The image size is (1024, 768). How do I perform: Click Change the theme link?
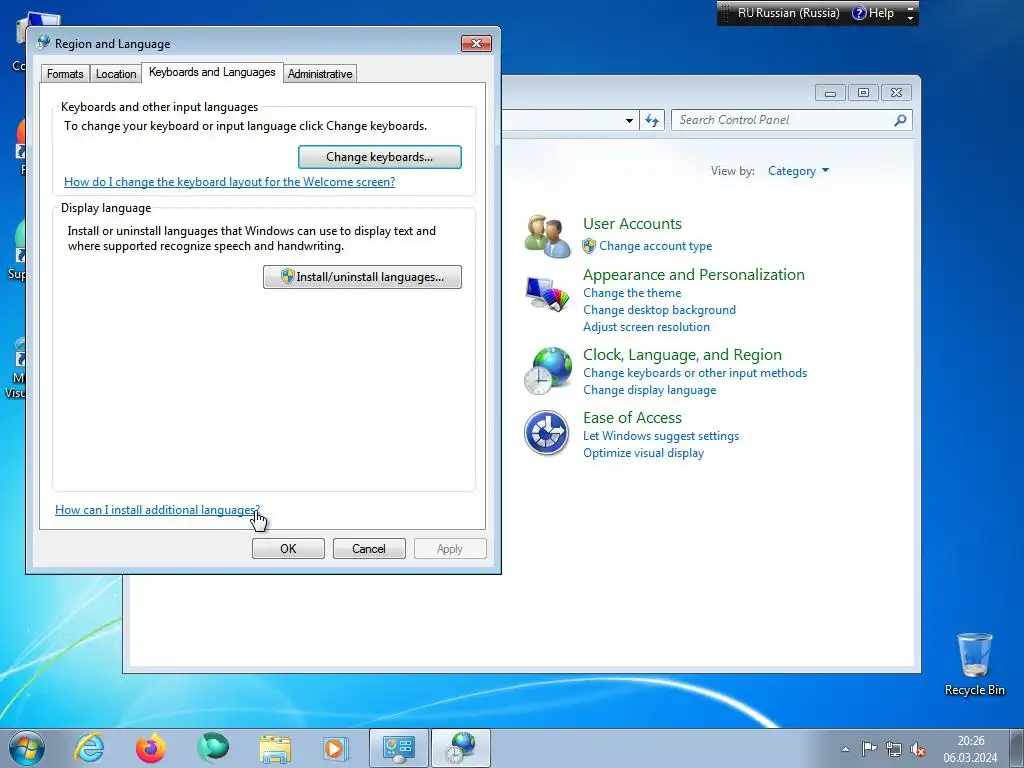pos(632,293)
